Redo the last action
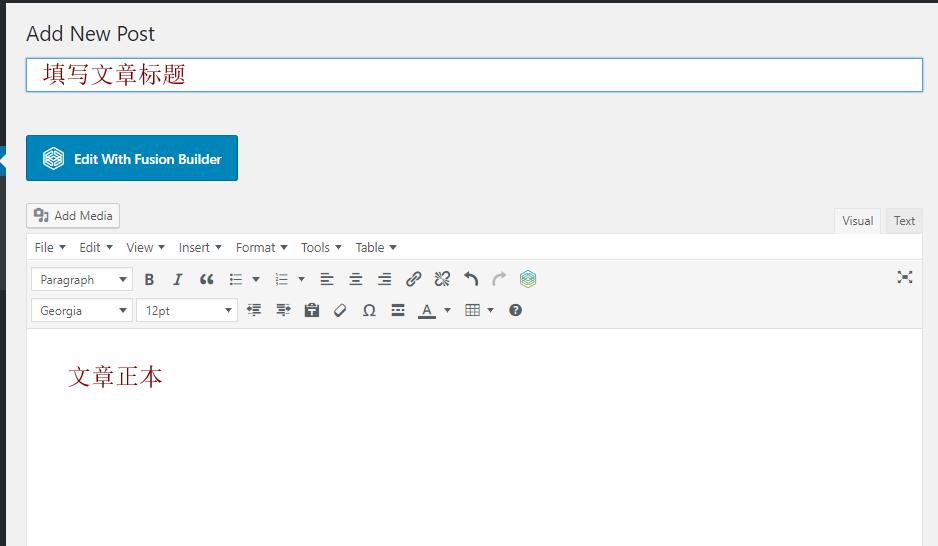The image size is (938, 546). coord(499,279)
